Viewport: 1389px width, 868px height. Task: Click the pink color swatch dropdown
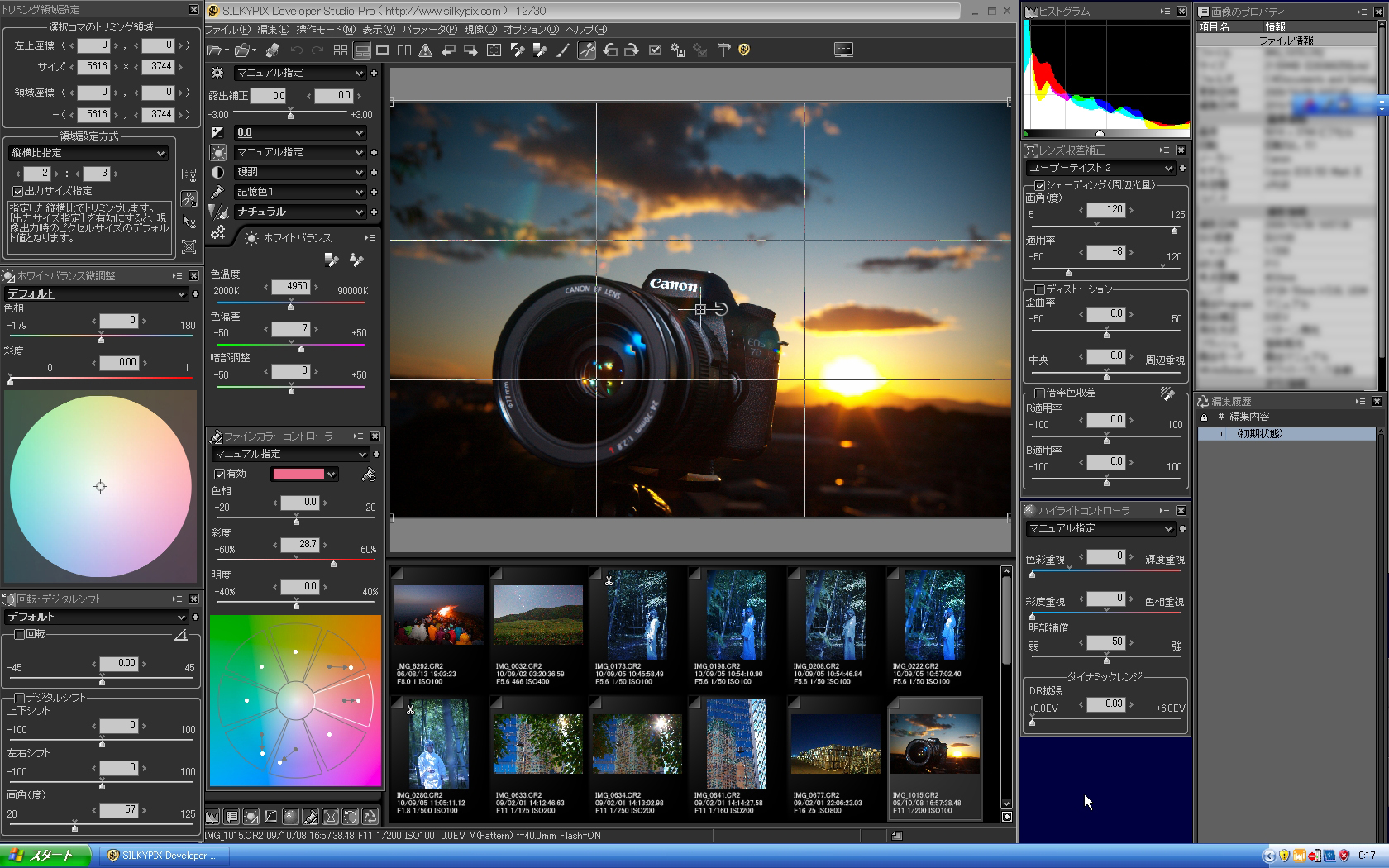(304, 475)
